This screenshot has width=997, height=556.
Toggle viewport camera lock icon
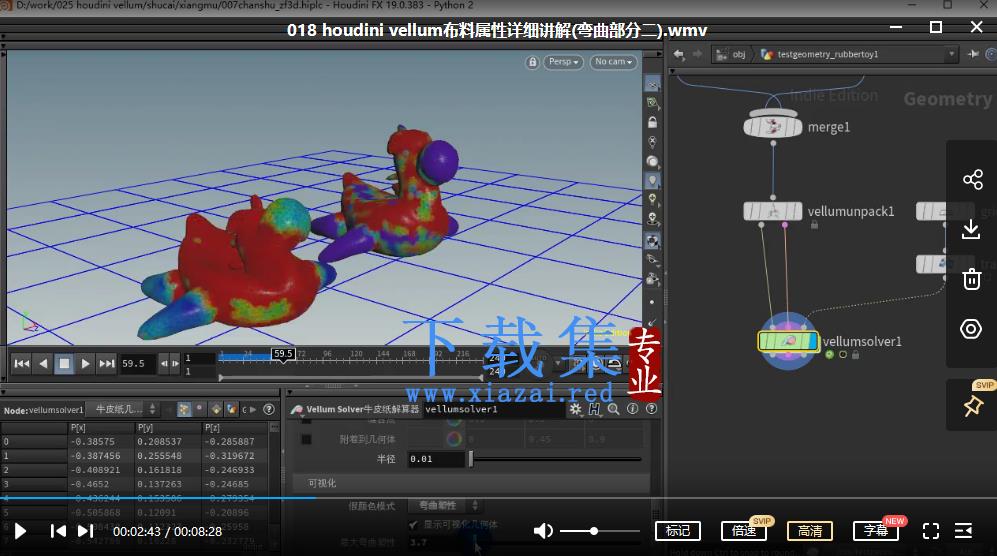[x=533, y=62]
